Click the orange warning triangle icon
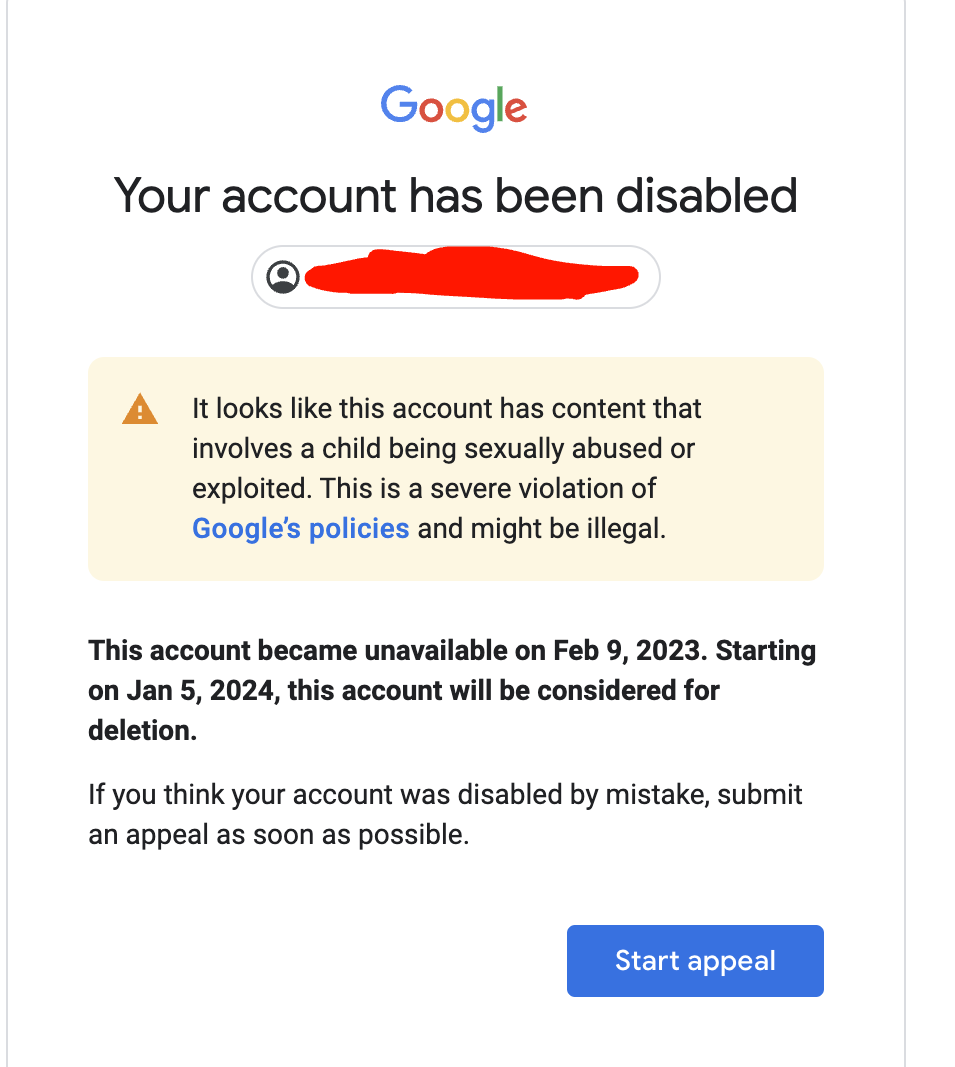The width and height of the screenshot is (955, 1067). coord(140,409)
